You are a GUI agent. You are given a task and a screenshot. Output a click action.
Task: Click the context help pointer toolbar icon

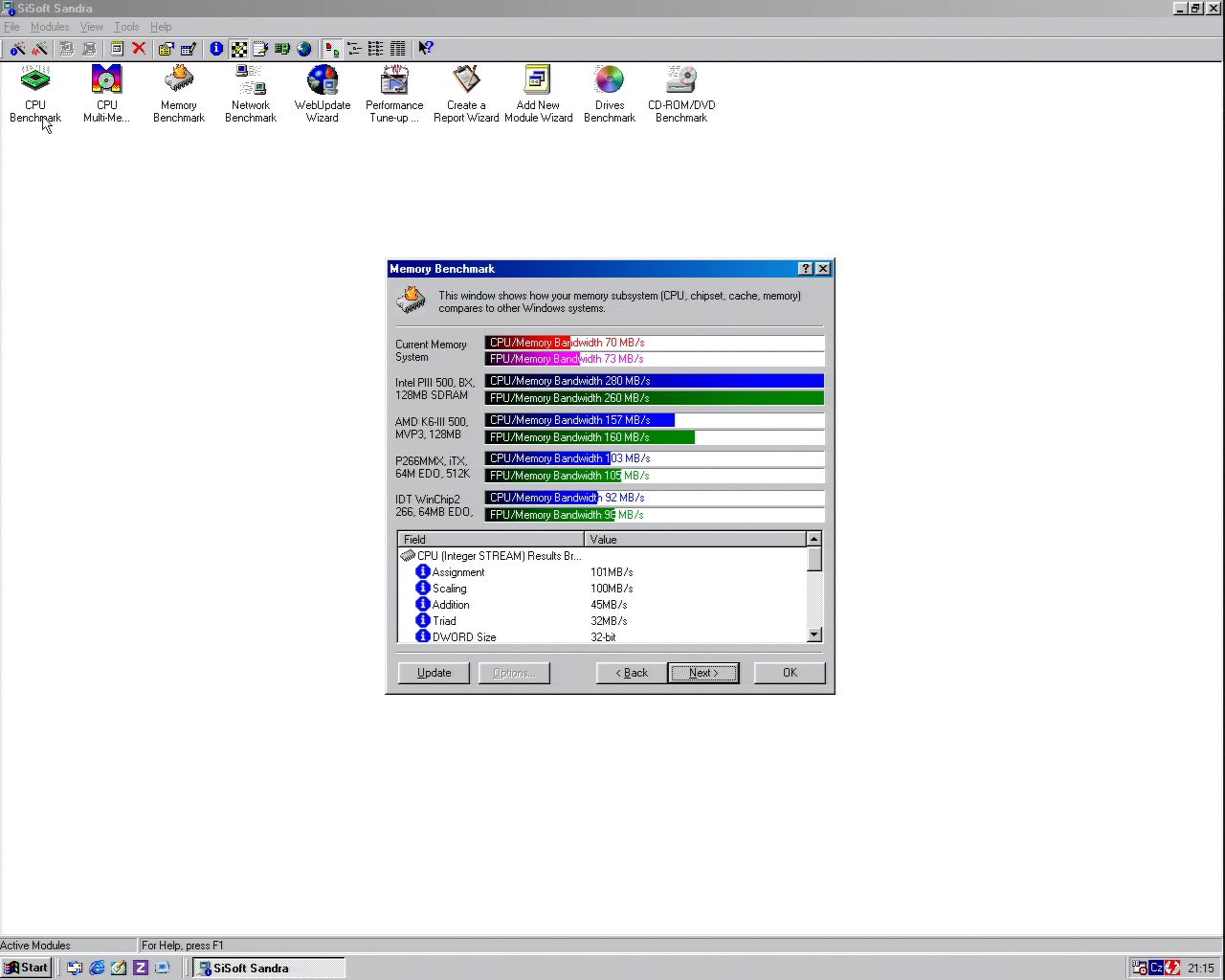tap(426, 48)
